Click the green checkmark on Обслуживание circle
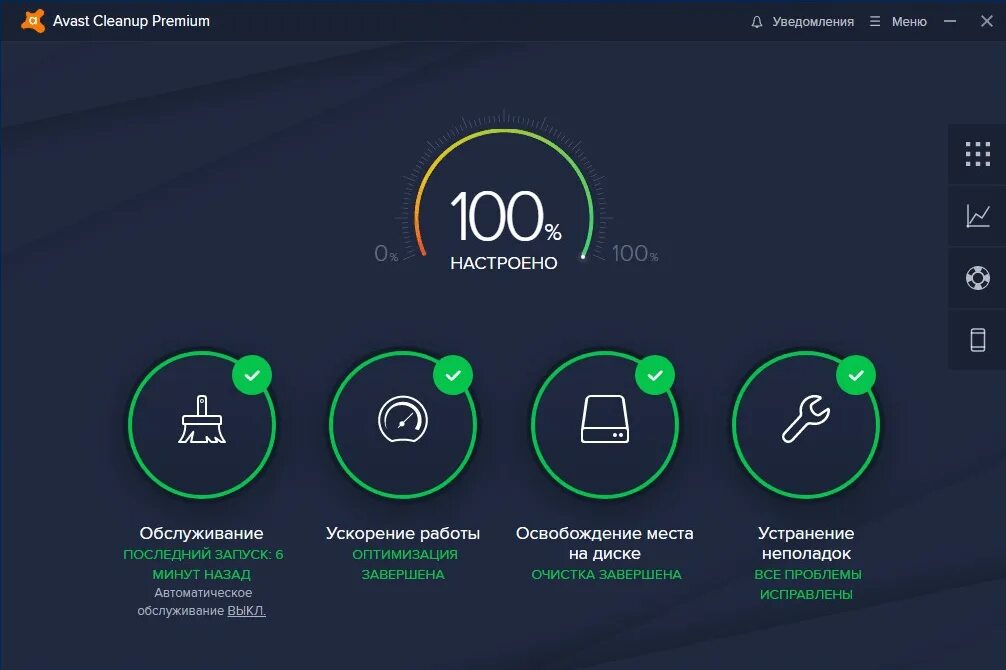Image resolution: width=1006 pixels, height=670 pixels. pos(253,374)
